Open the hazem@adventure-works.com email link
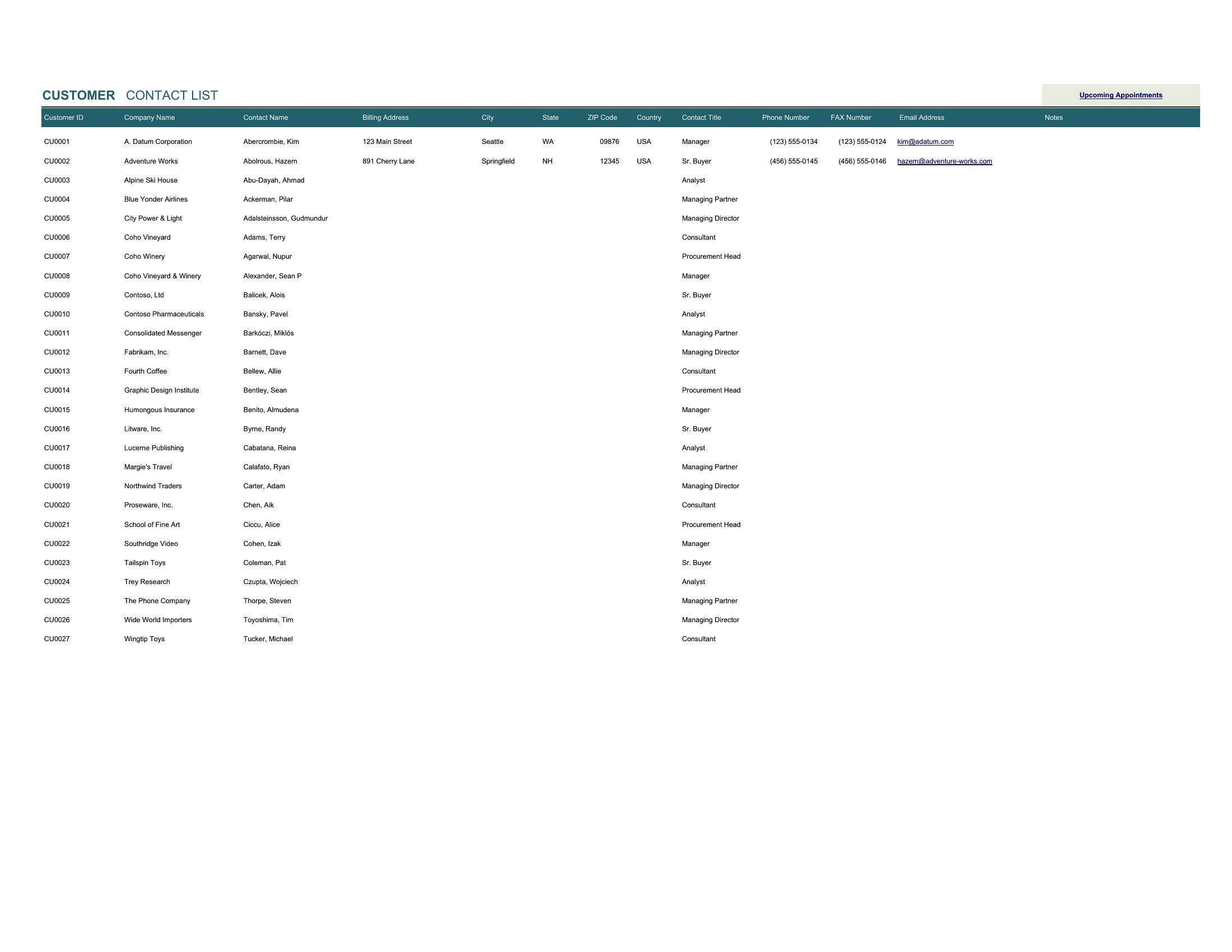The height and width of the screenshot is (952, 1232). coord(944,161)
